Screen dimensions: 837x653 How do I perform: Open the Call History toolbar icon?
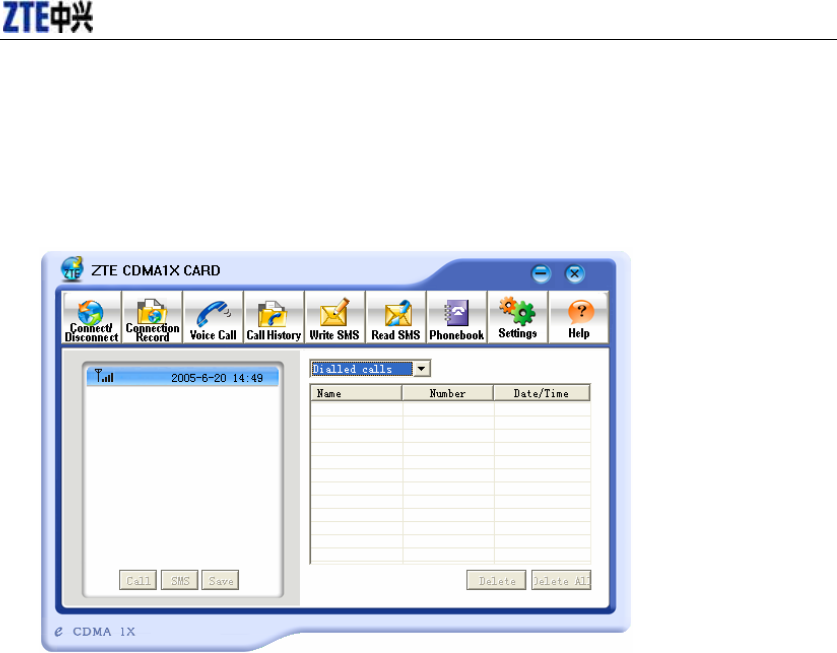point(274,318)
